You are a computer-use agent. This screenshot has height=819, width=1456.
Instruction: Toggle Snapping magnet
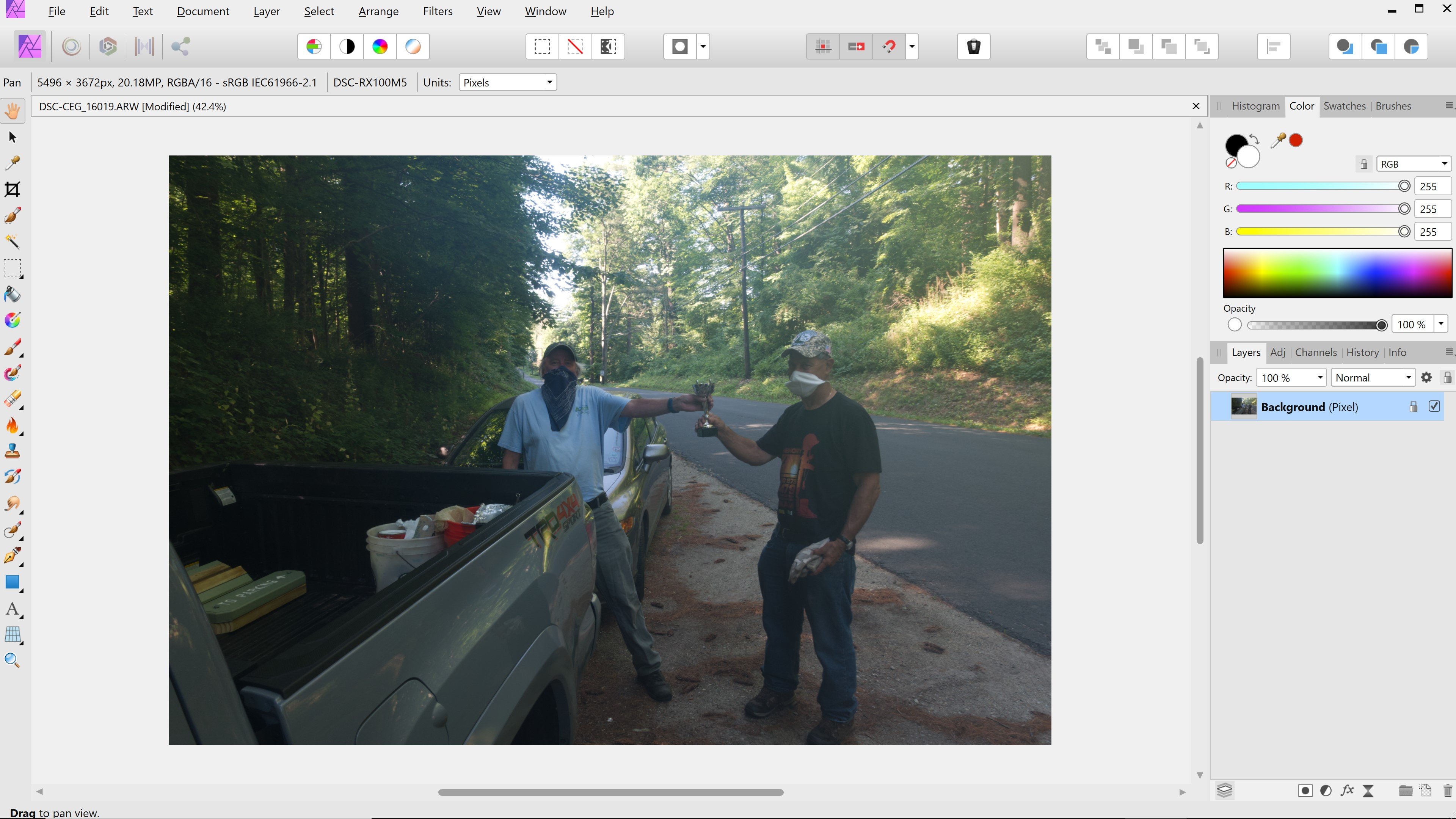(889, 46)
